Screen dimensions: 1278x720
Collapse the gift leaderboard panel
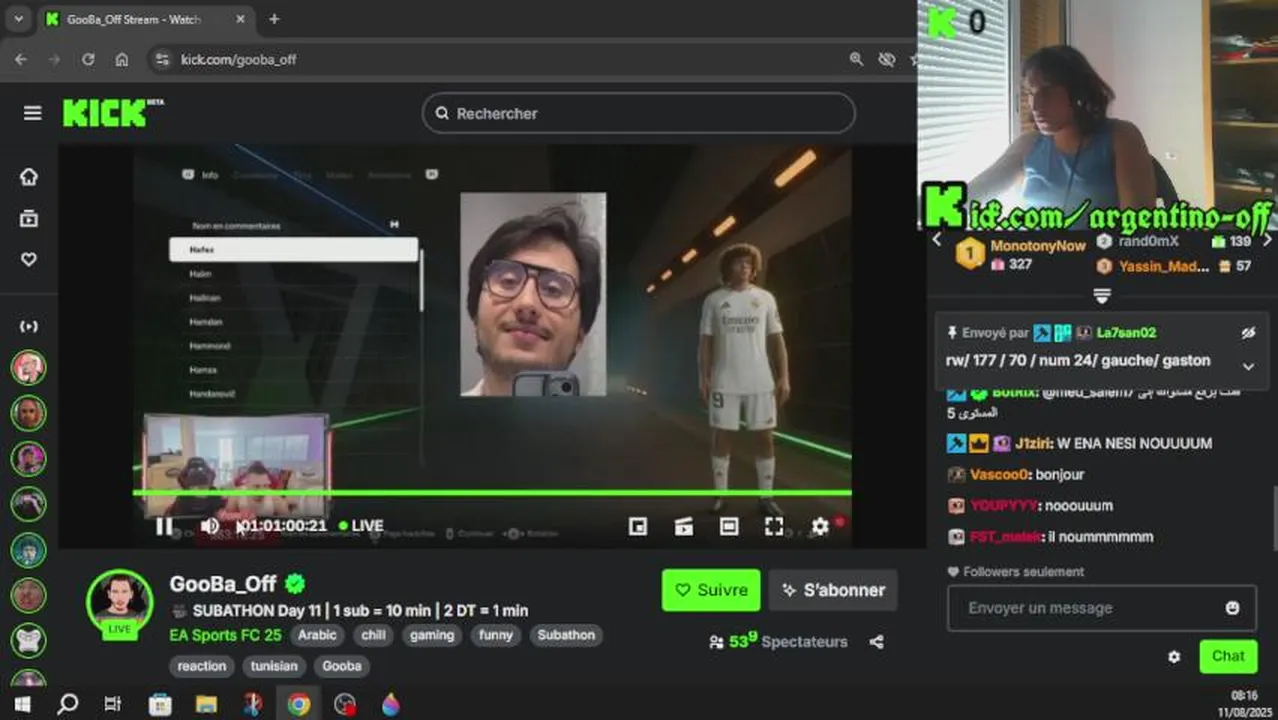point(1102,296)
